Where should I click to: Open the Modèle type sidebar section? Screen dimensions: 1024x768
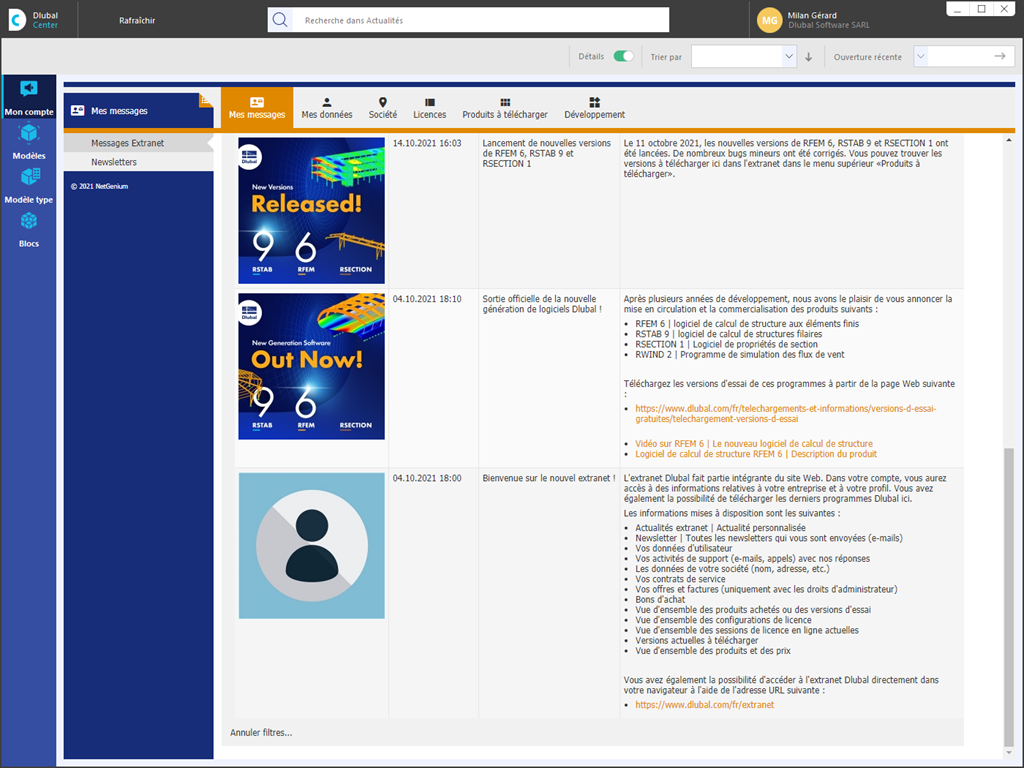pyautogui.click(x=29, y=185)
